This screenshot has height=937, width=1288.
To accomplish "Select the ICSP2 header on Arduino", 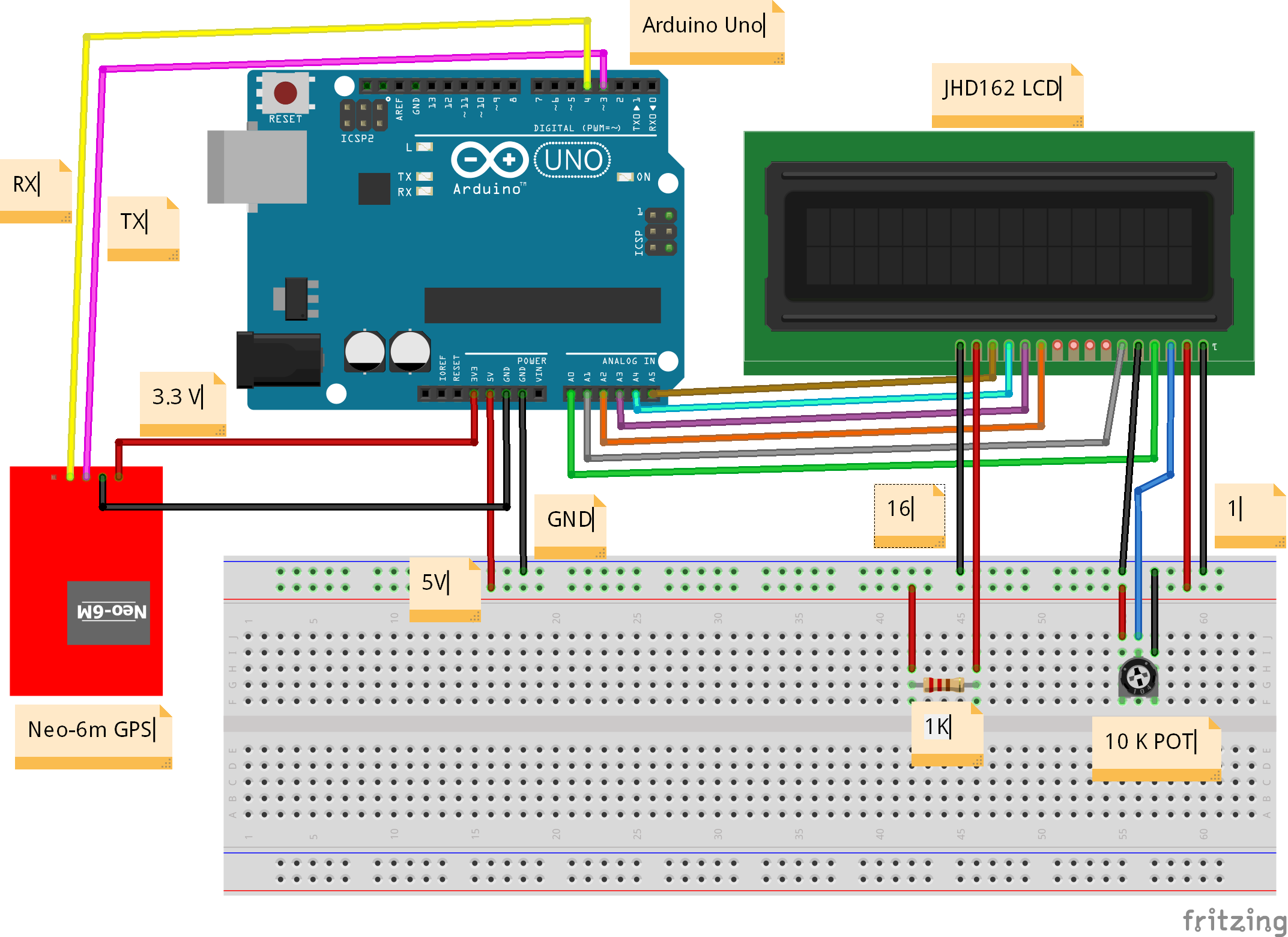I will click(363, 115).
